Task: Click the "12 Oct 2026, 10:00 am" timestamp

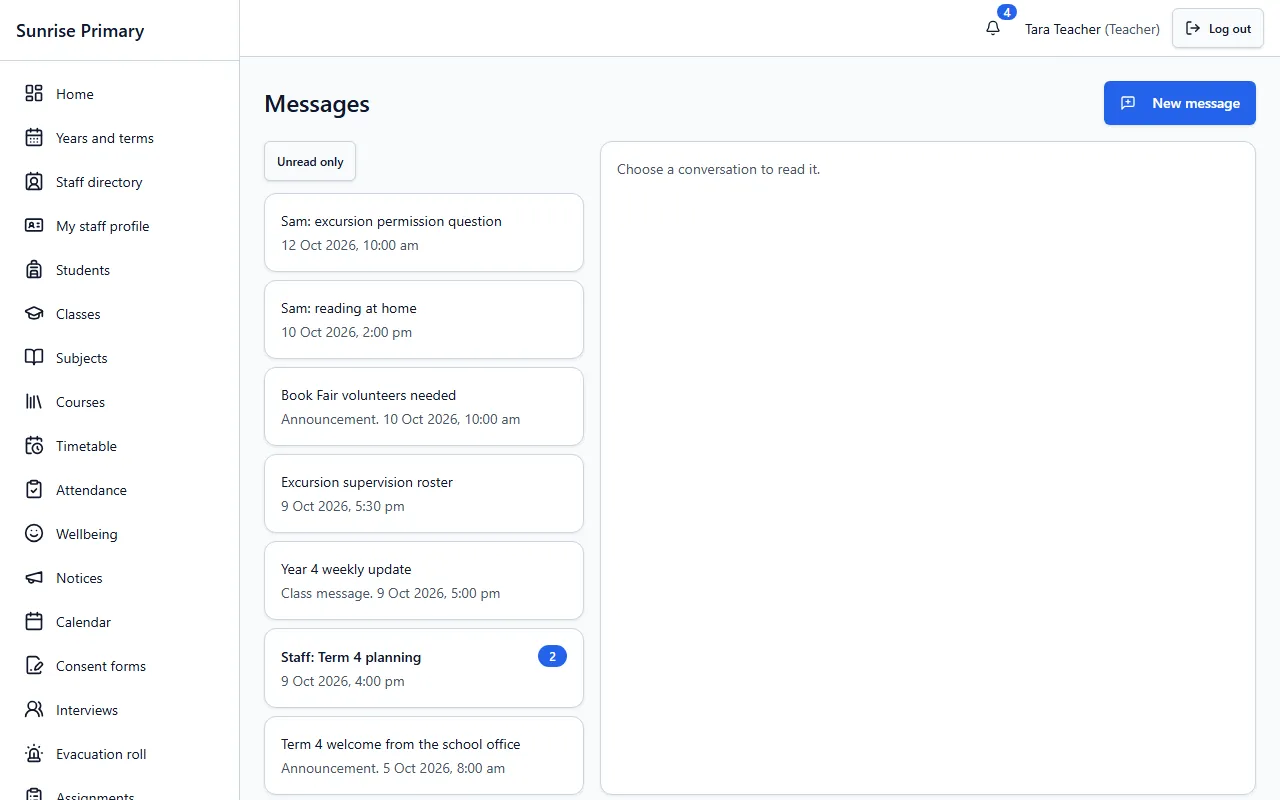Action: (x=350, y=245)
